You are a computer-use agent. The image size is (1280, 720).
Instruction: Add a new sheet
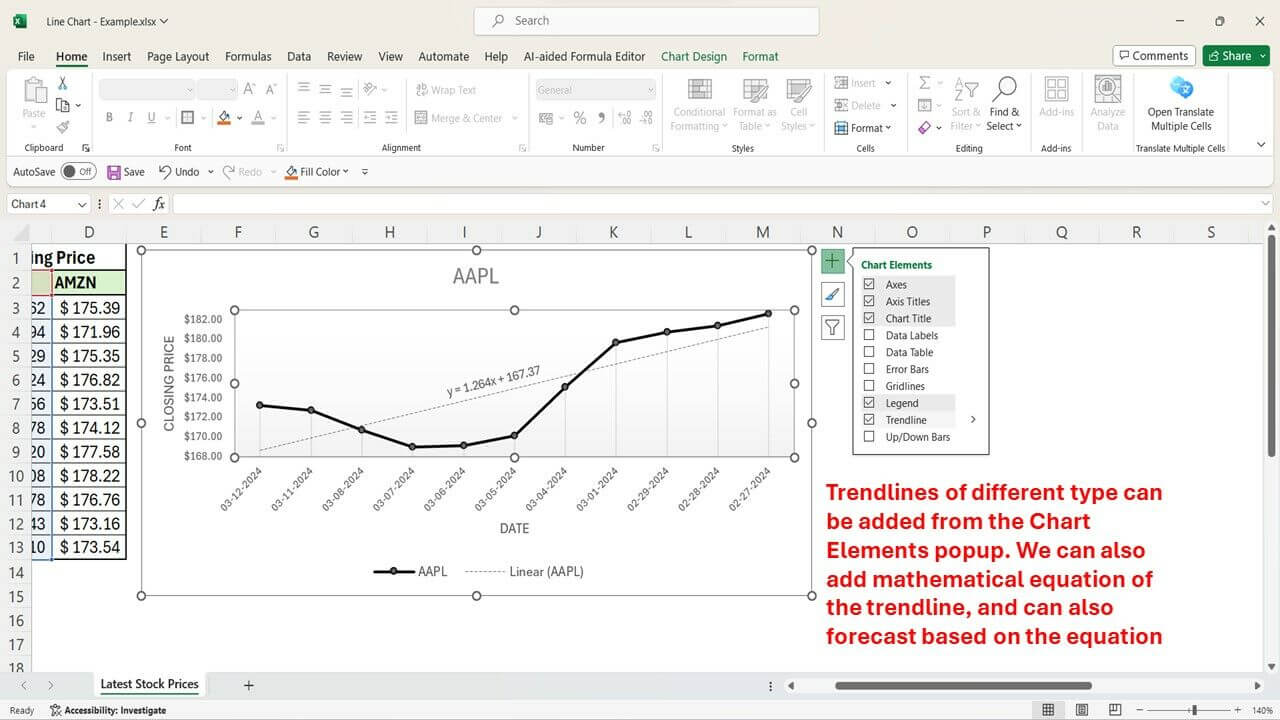pos(249,685)
